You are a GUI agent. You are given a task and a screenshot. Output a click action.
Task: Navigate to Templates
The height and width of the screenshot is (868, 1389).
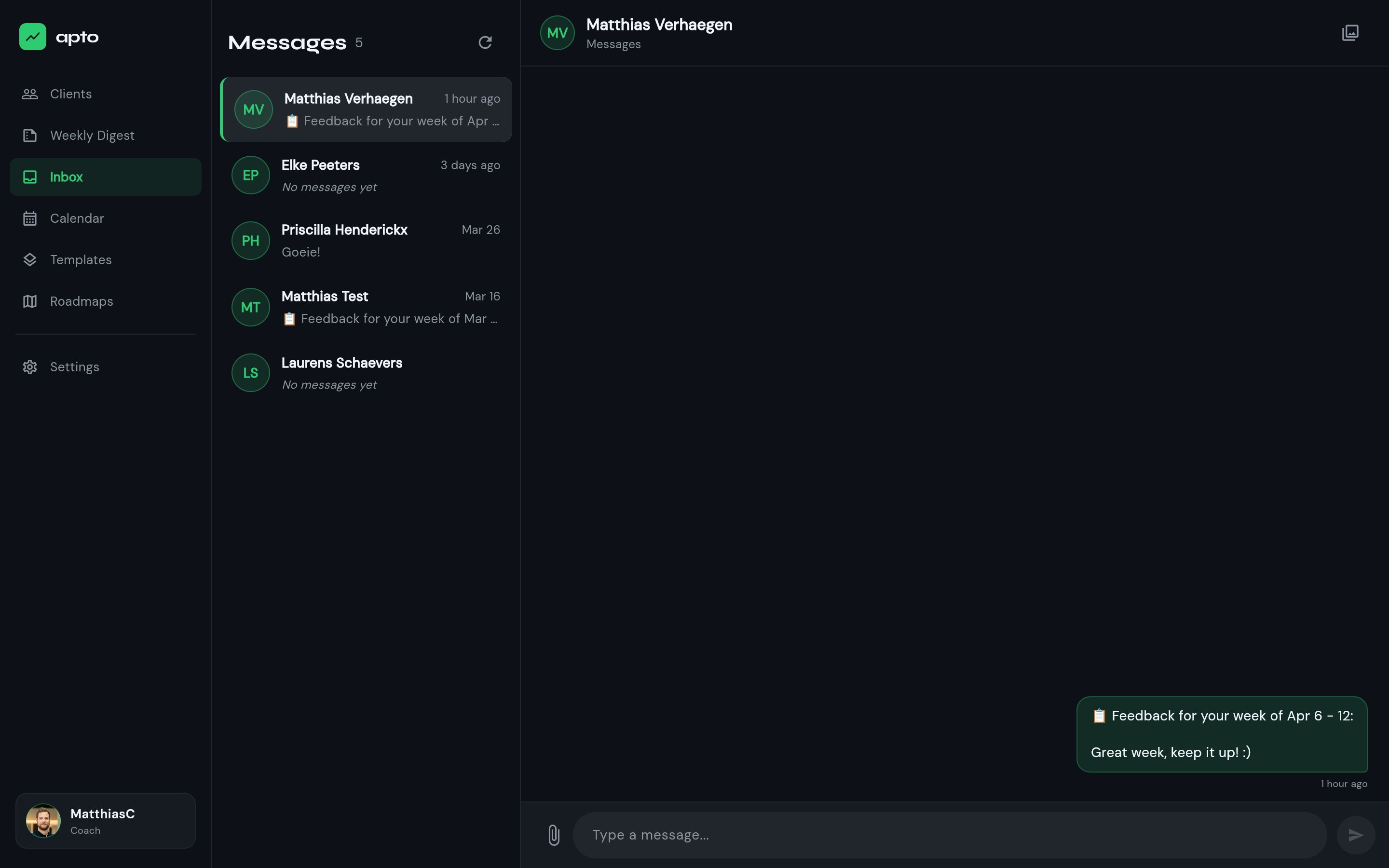[x=81, y=260]
